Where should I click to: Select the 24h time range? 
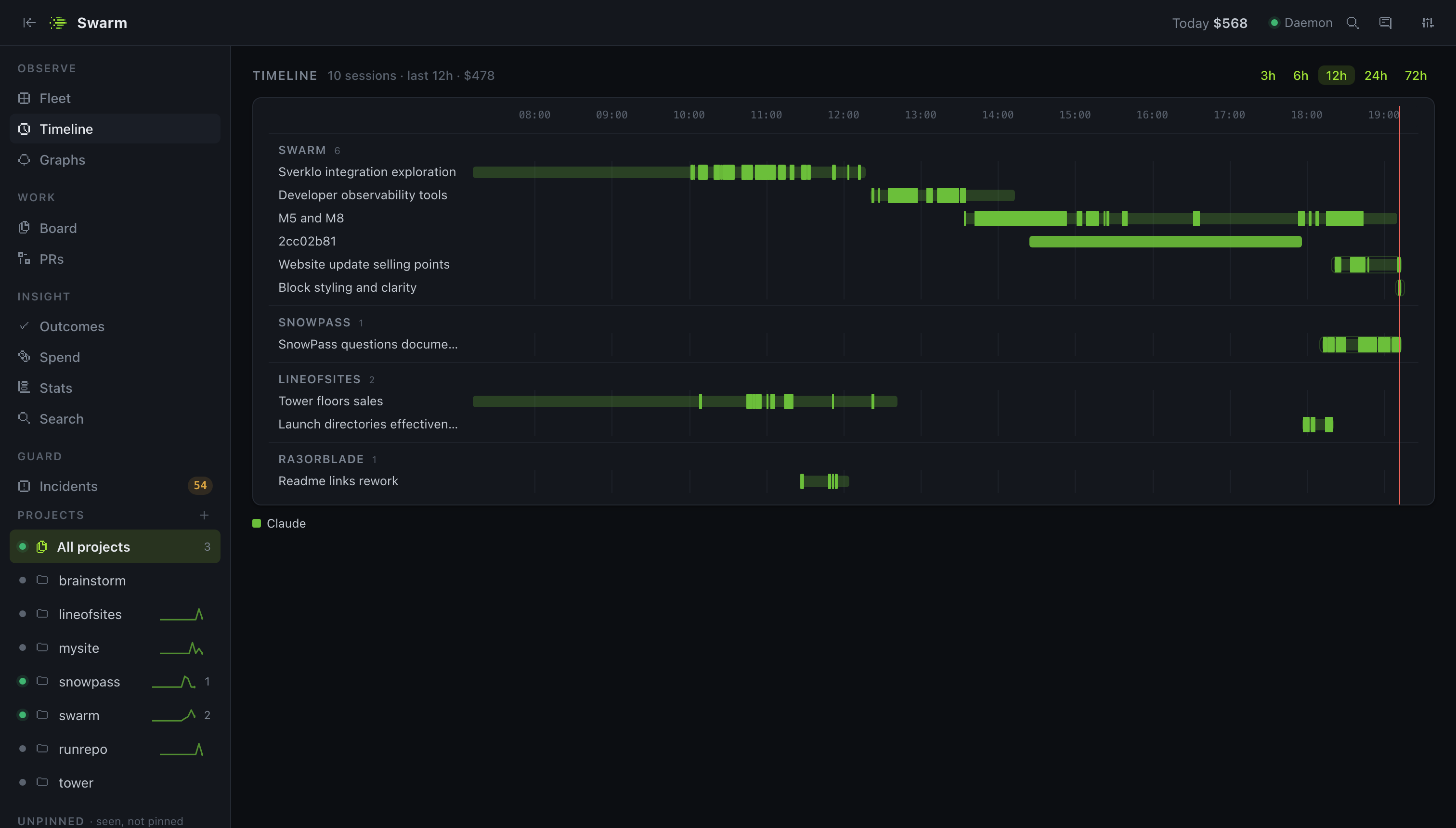coord(1375,76)
